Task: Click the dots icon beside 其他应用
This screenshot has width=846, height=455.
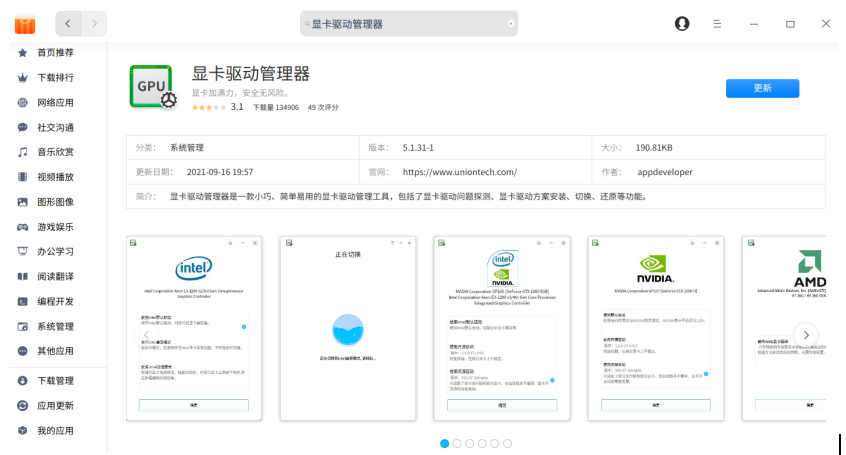Action: tap(23, 351)
